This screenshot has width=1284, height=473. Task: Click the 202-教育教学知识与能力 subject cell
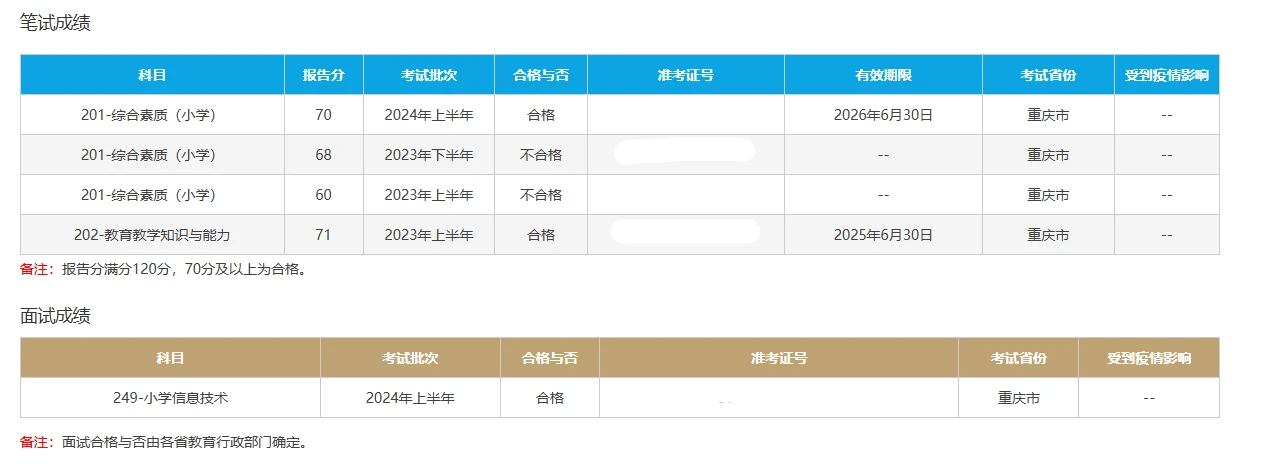pos(152,235)
